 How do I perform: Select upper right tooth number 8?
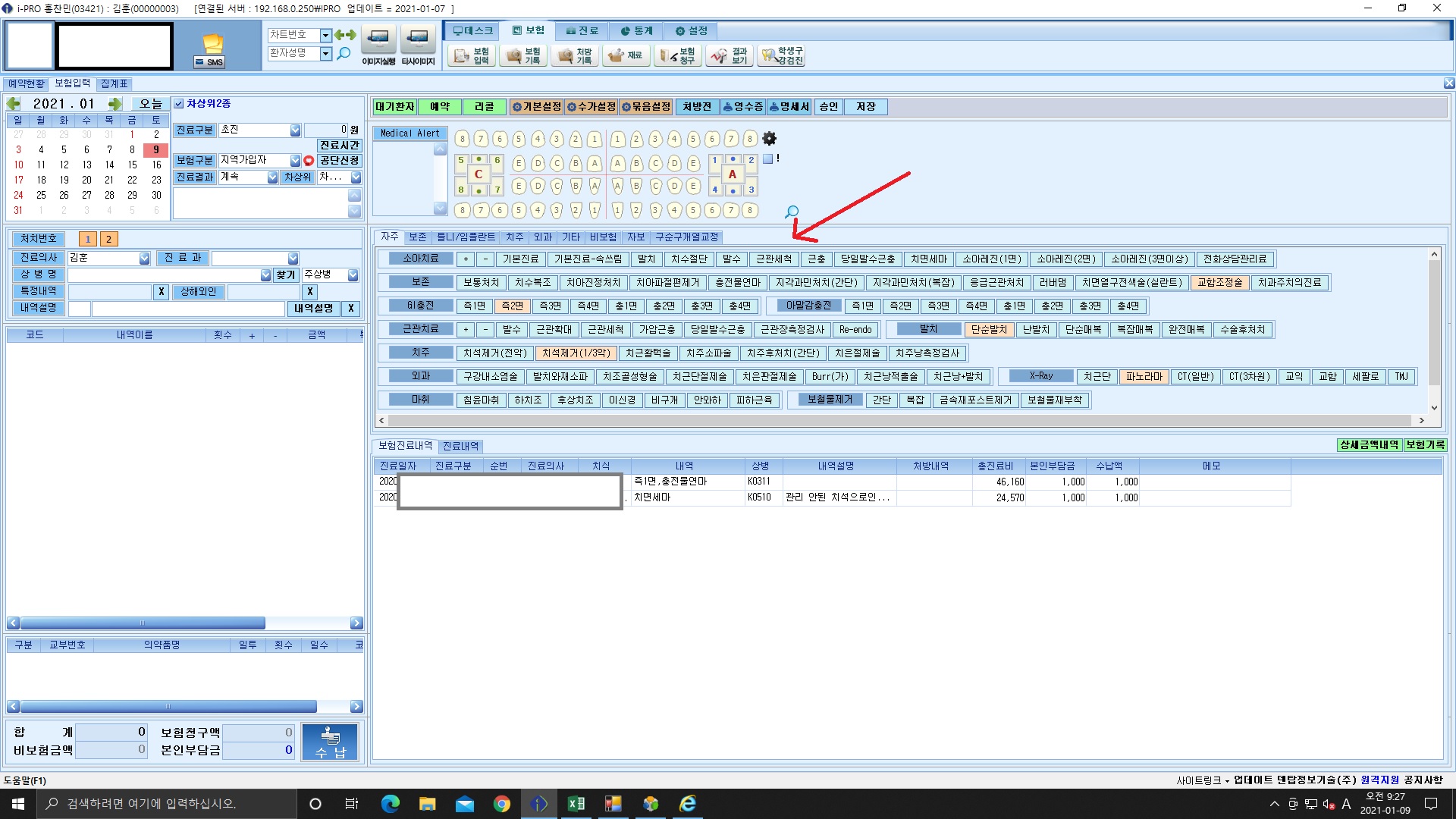pos(749,139)
